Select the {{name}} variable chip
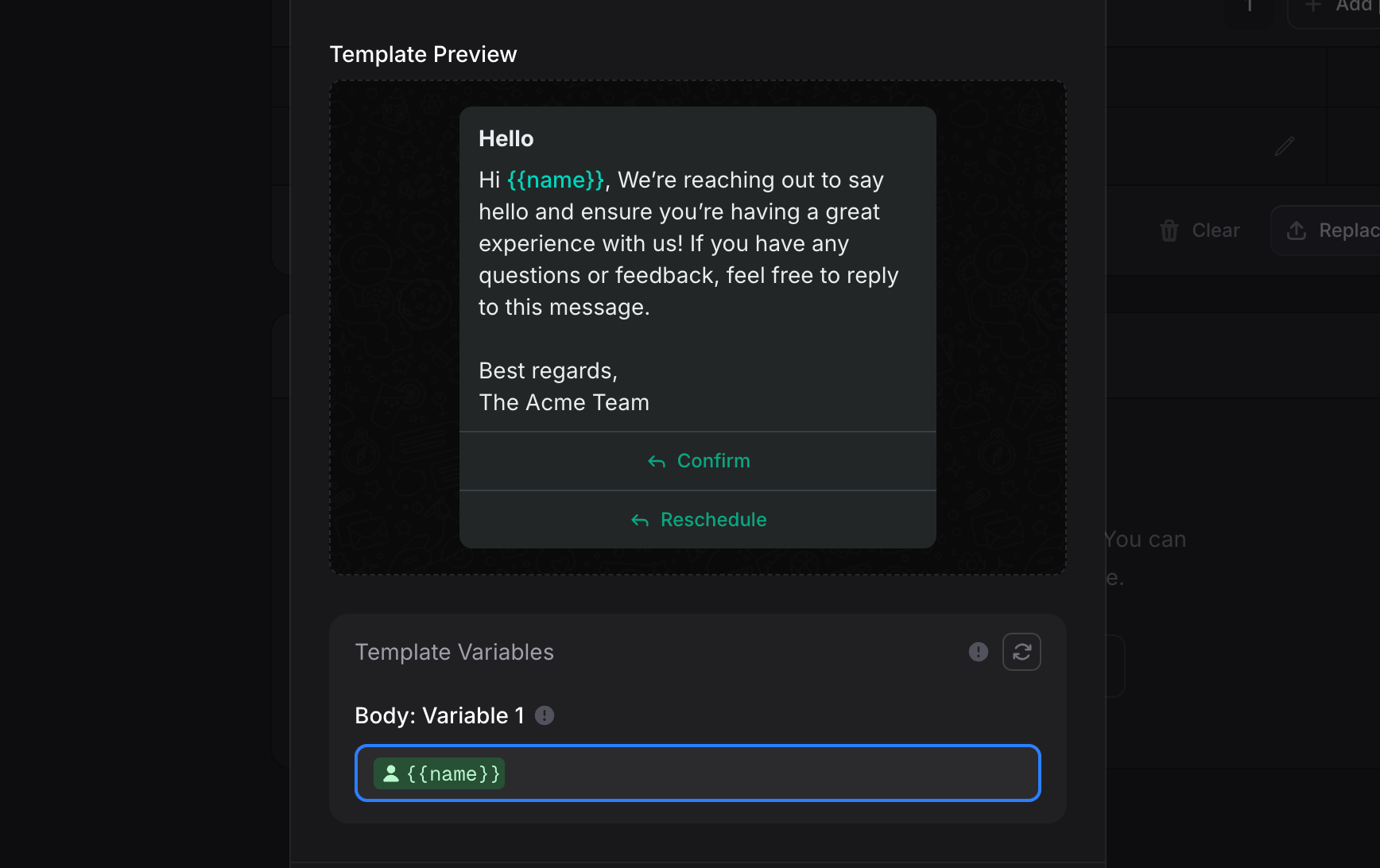The image size is (1380, 868). click(438, 773)
